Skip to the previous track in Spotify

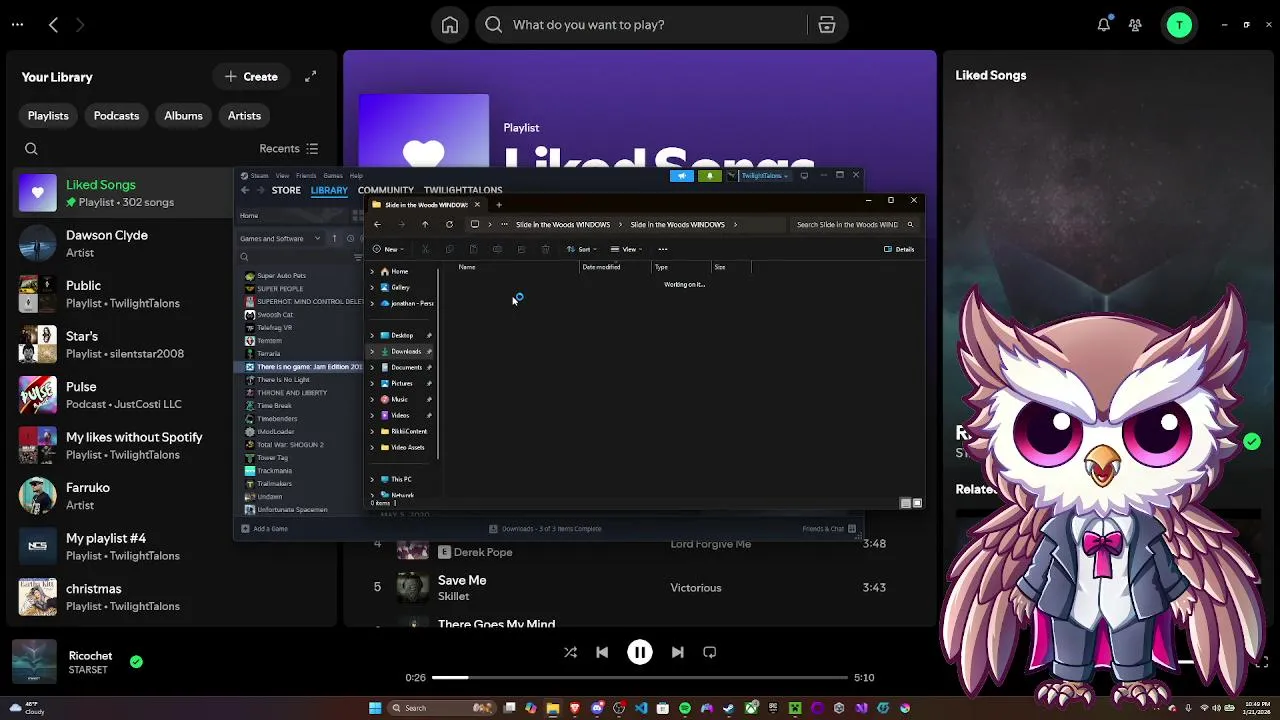click(602, 652)
